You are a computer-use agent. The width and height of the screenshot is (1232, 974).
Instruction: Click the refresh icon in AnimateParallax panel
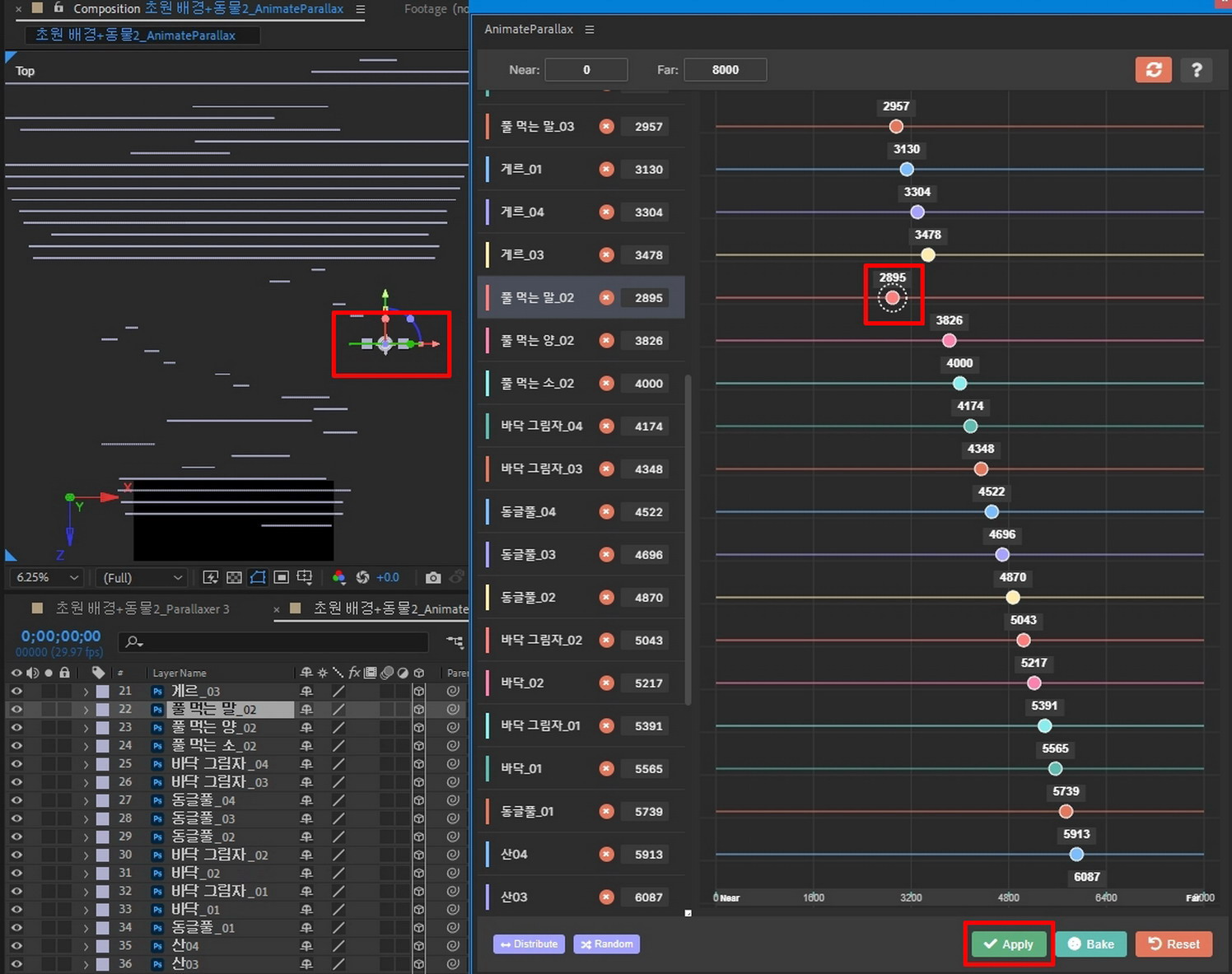point(1153,70)
